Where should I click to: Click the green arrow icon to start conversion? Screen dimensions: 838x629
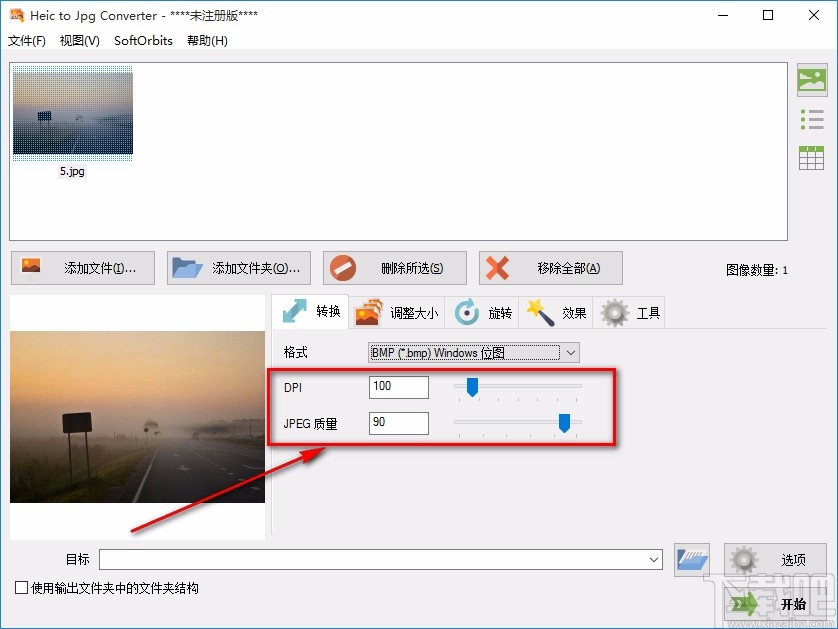(745, 603)
